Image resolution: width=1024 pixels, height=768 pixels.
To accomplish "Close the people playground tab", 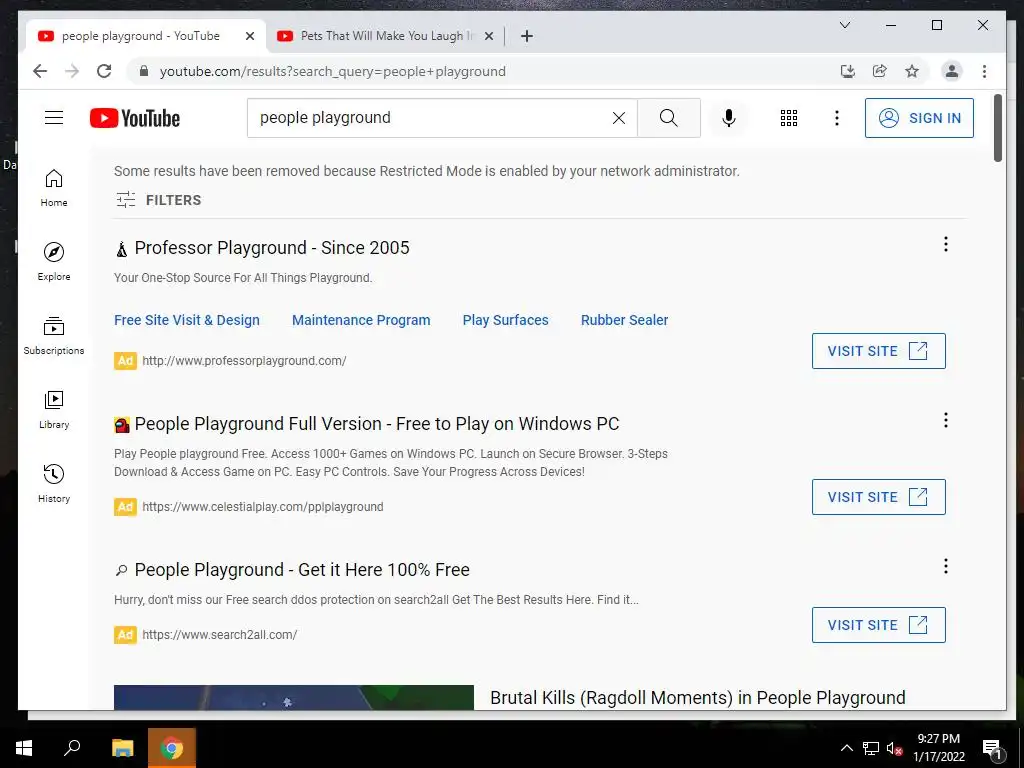I will 249,36.
